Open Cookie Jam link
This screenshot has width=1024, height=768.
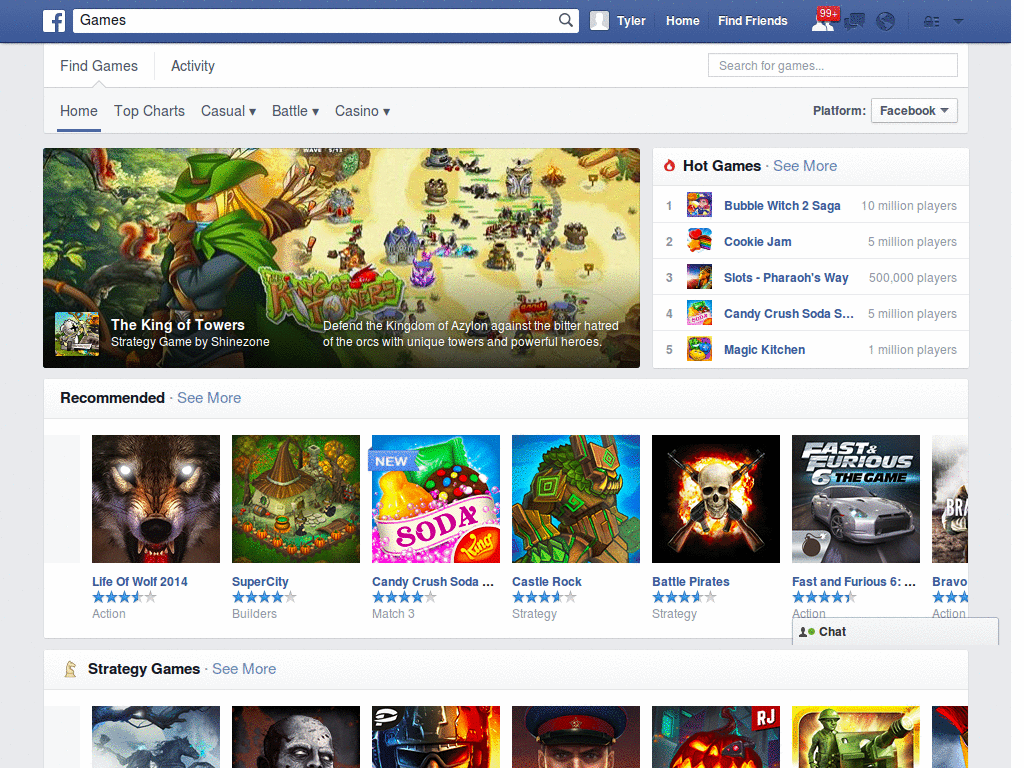(758, 242)
